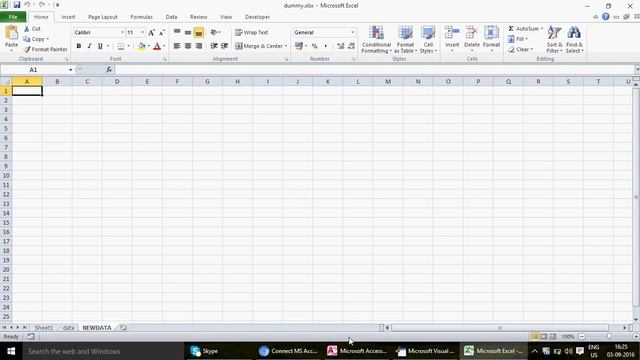Screen dimensions: 640x360
Task: Open Format cells menu icon
Action: (x=491, y=33)
